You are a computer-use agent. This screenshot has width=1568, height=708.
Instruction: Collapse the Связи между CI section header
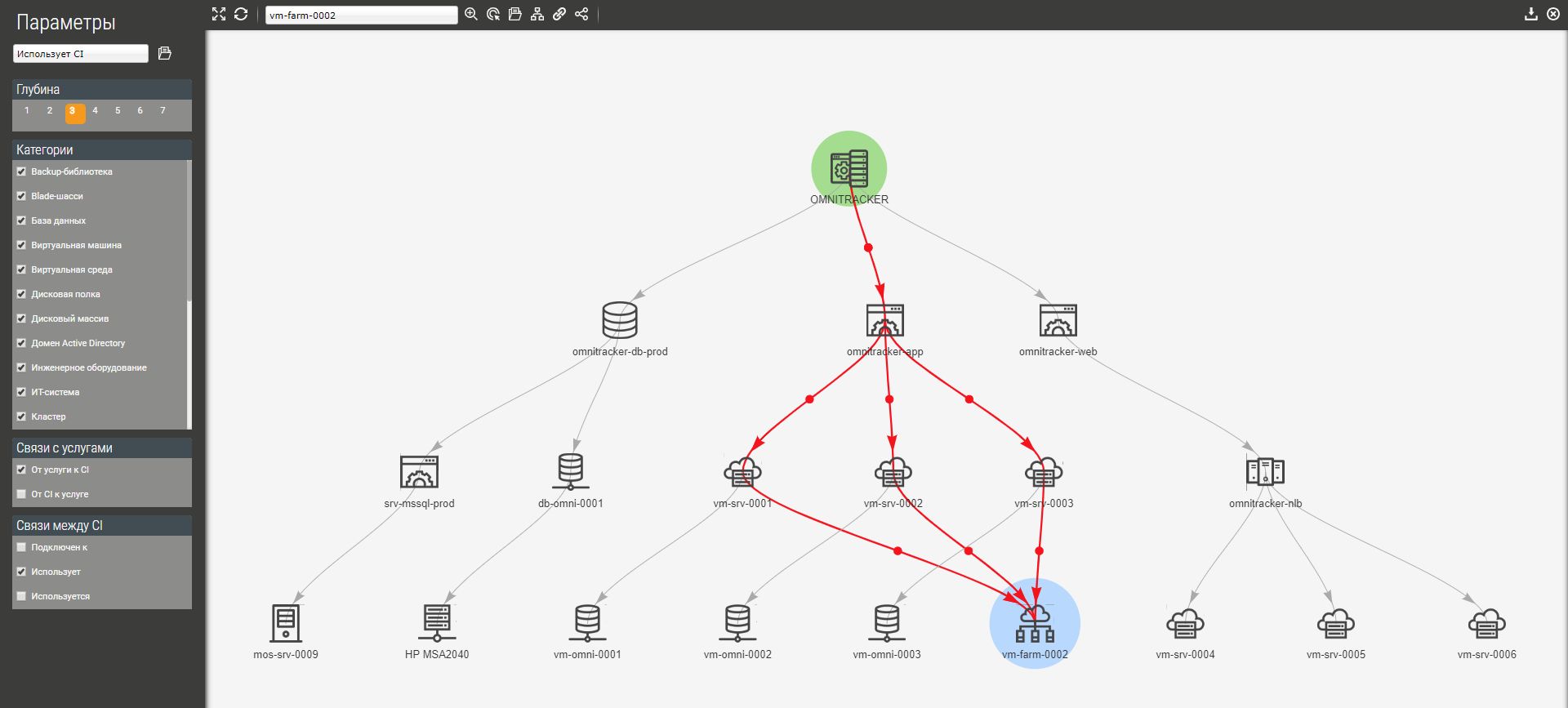click(x=102, y=525)
